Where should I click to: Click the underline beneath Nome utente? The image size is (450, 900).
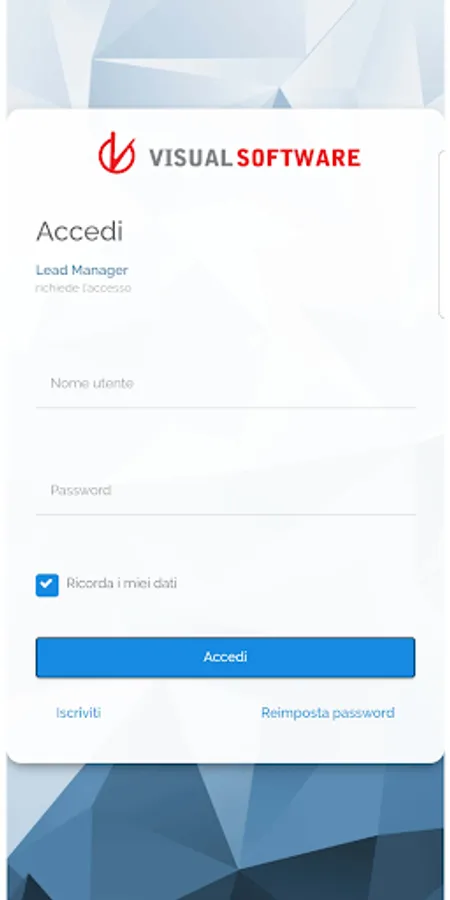click(x=226, y=408)
